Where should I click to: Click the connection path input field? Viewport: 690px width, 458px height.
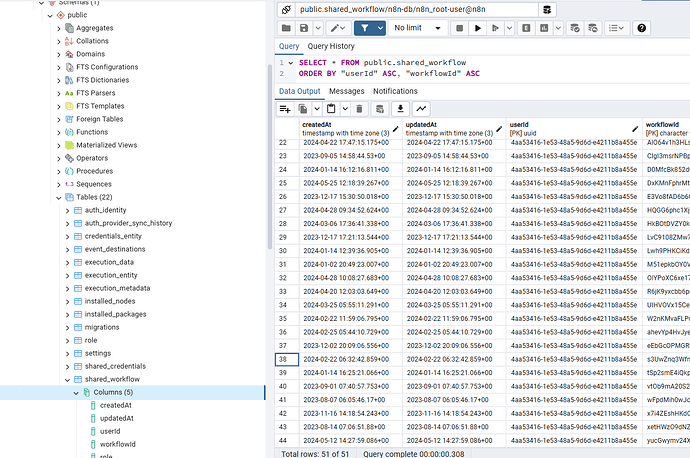click(417, 10)
